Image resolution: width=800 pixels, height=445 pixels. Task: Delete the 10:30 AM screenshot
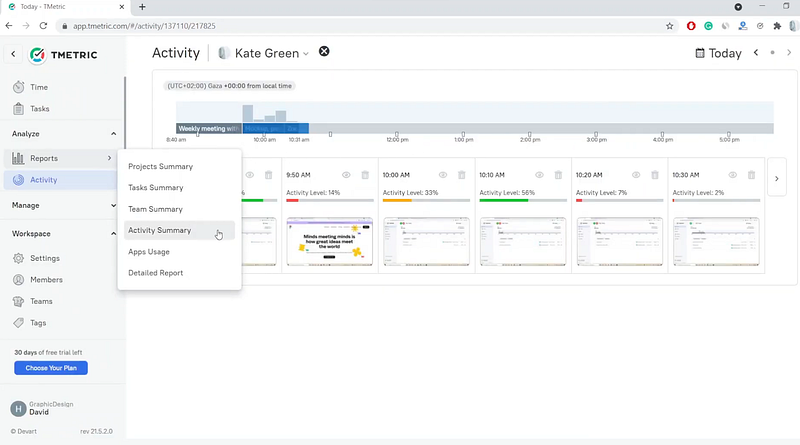(x=752, y=175)
